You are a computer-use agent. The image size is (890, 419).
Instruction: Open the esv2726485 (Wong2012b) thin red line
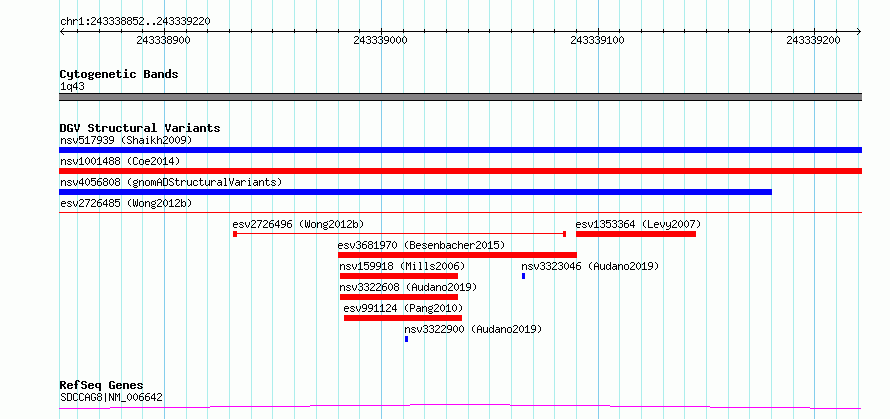click(460, 212)
